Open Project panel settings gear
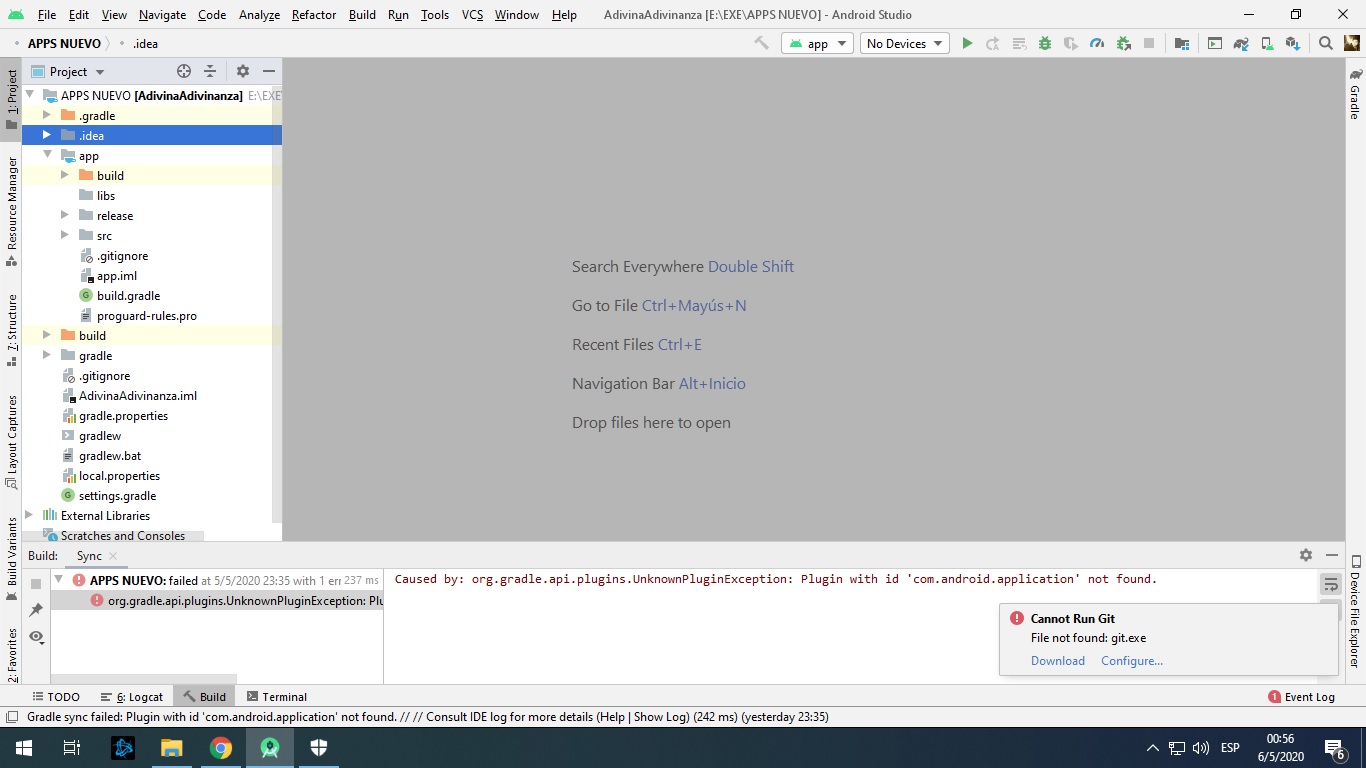This screenshot has width=1366, height=768. (242, 71)
